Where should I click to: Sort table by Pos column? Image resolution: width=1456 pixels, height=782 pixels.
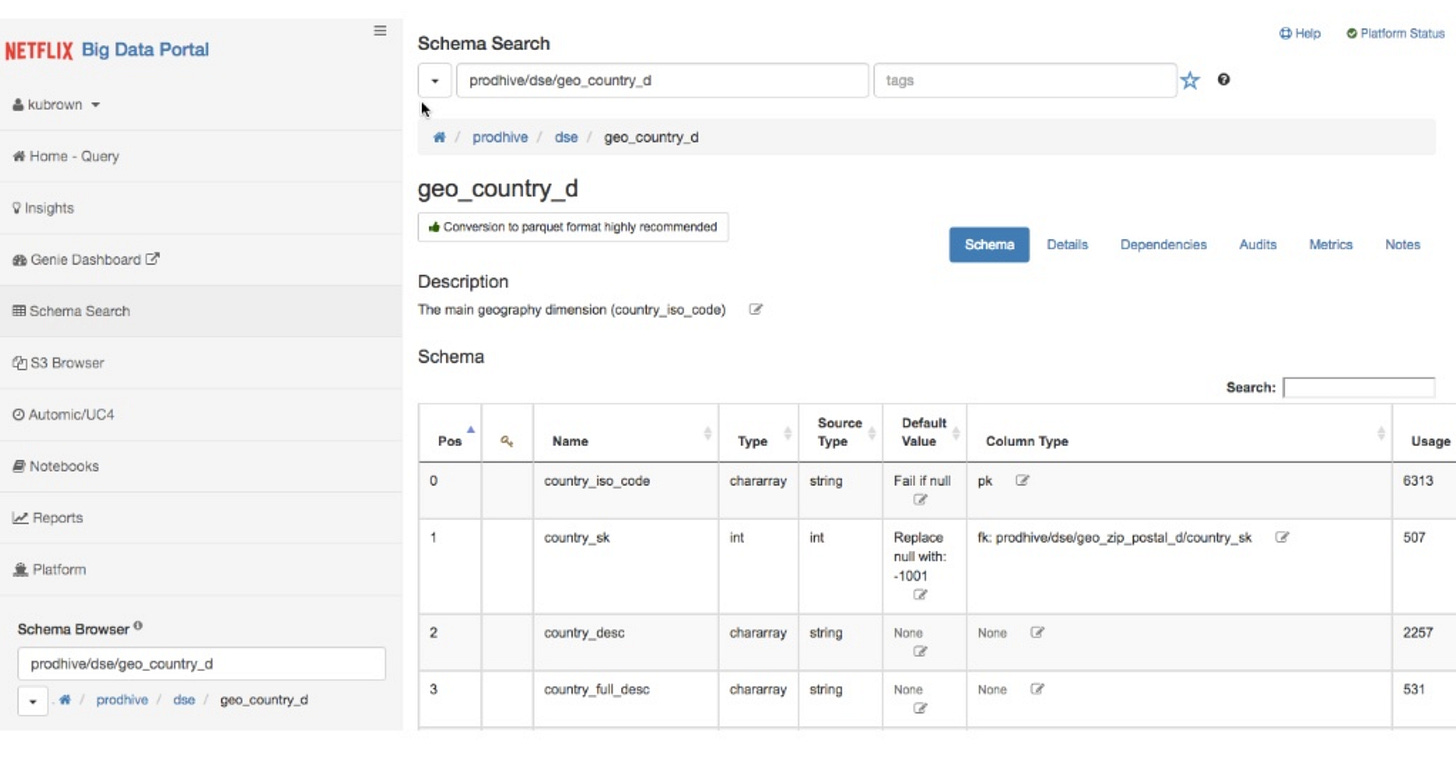point(450,434)
